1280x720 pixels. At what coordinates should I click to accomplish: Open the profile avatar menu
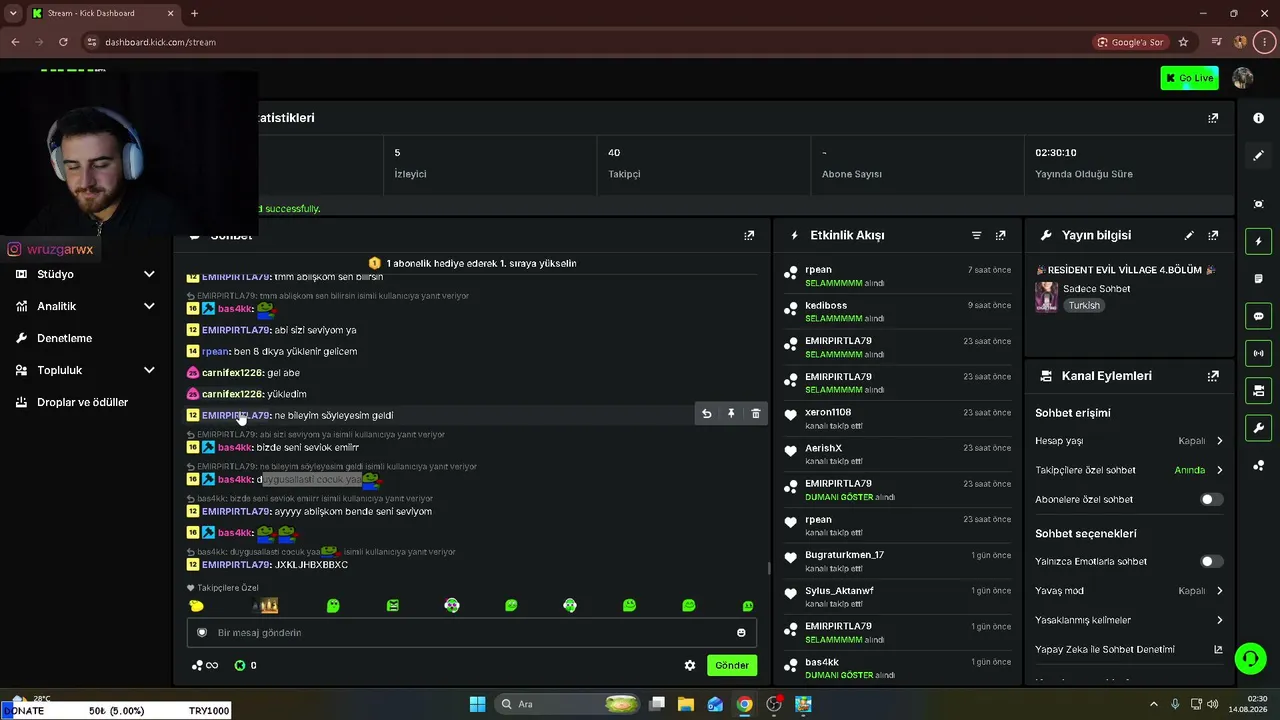pyautogui.click(x=1243, y=78)
